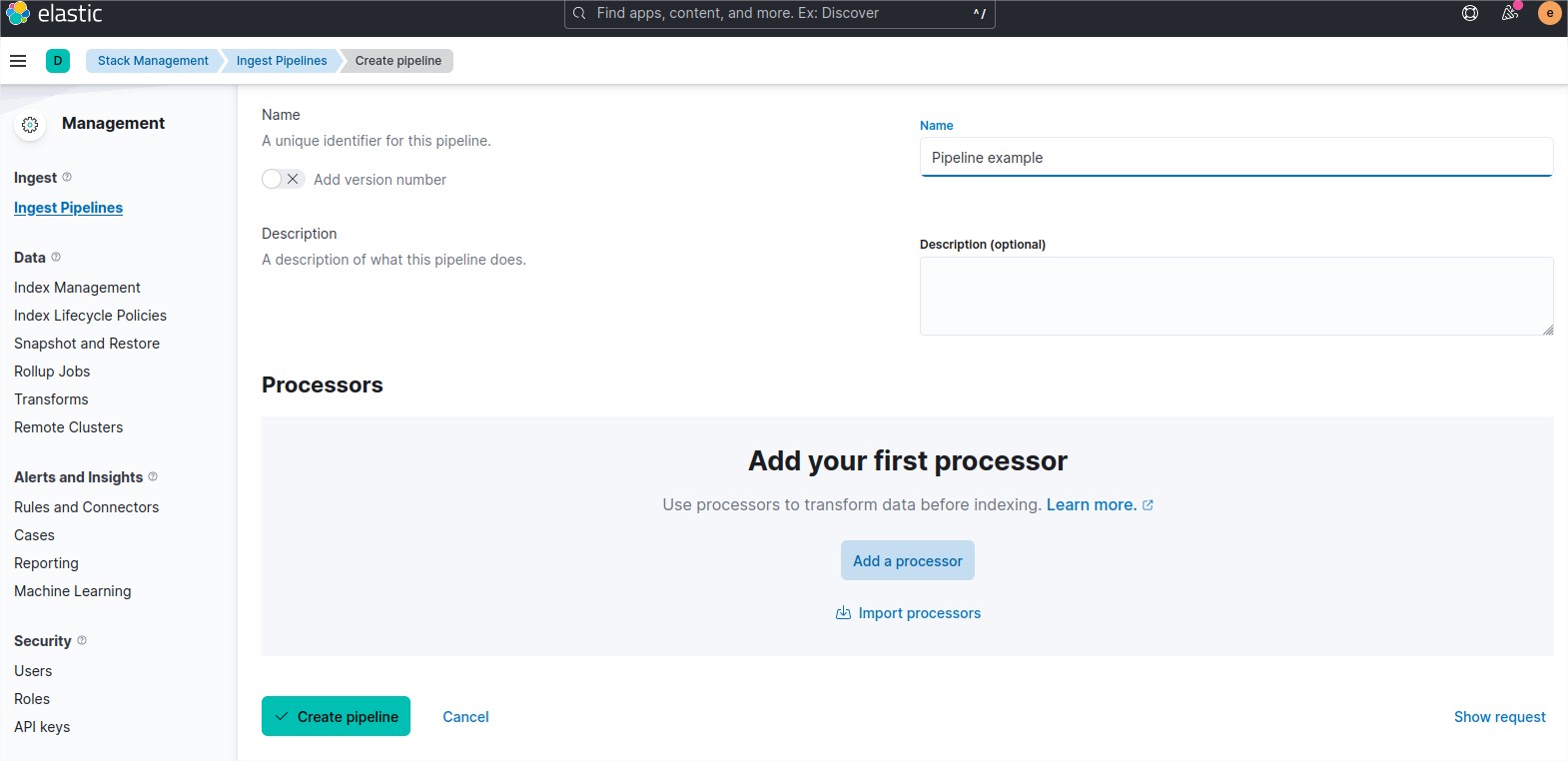Click the Security section info icon
The height and width of the screenshot is (761, 1568).
tap(82, 640)
